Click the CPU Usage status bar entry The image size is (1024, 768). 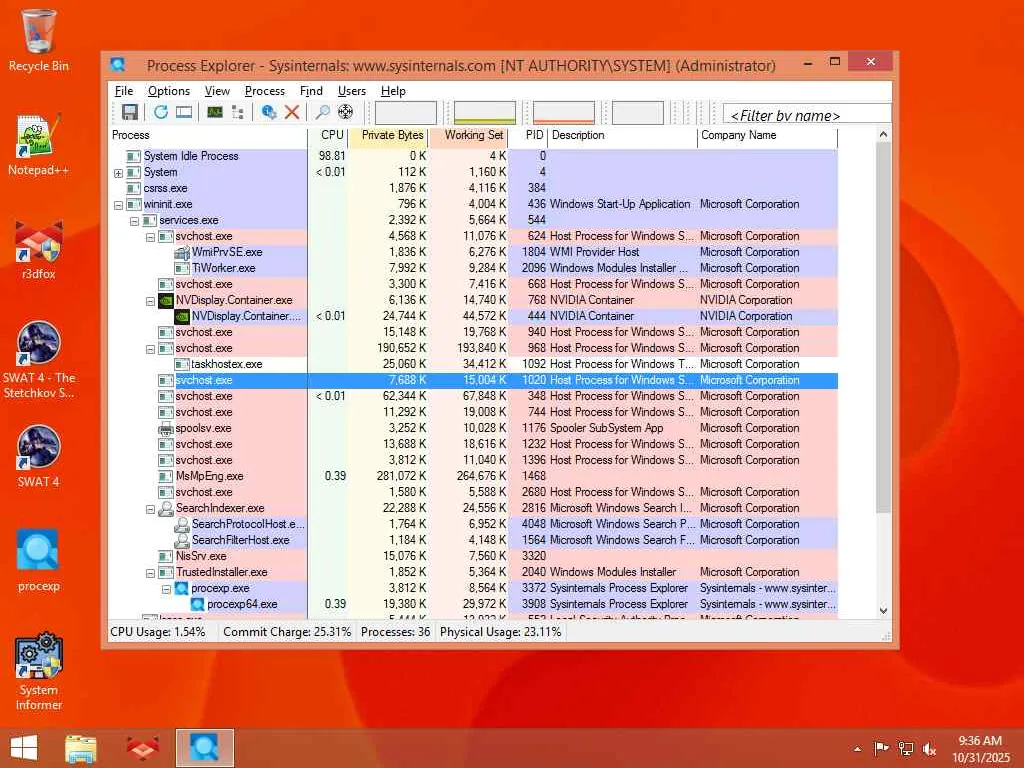(x=158, y=632)
